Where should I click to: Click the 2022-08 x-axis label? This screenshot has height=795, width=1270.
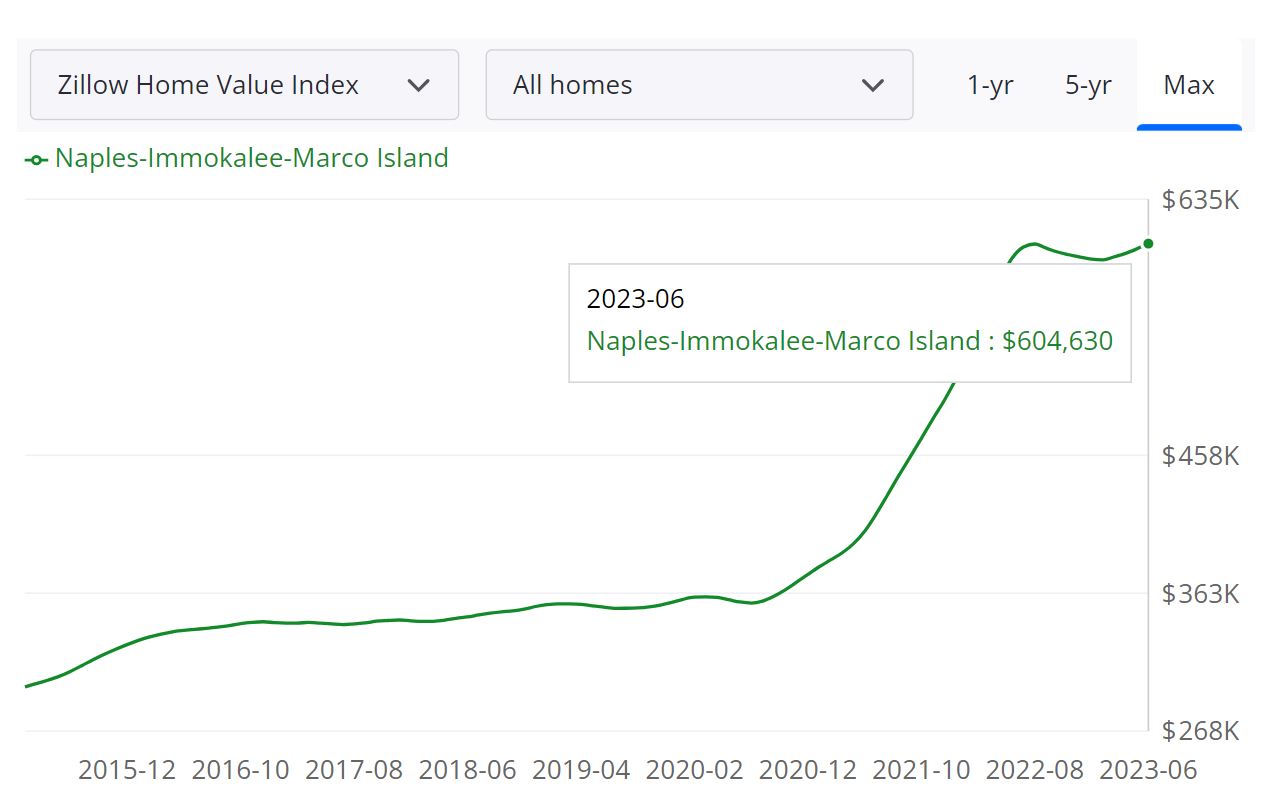point(1035,770)
